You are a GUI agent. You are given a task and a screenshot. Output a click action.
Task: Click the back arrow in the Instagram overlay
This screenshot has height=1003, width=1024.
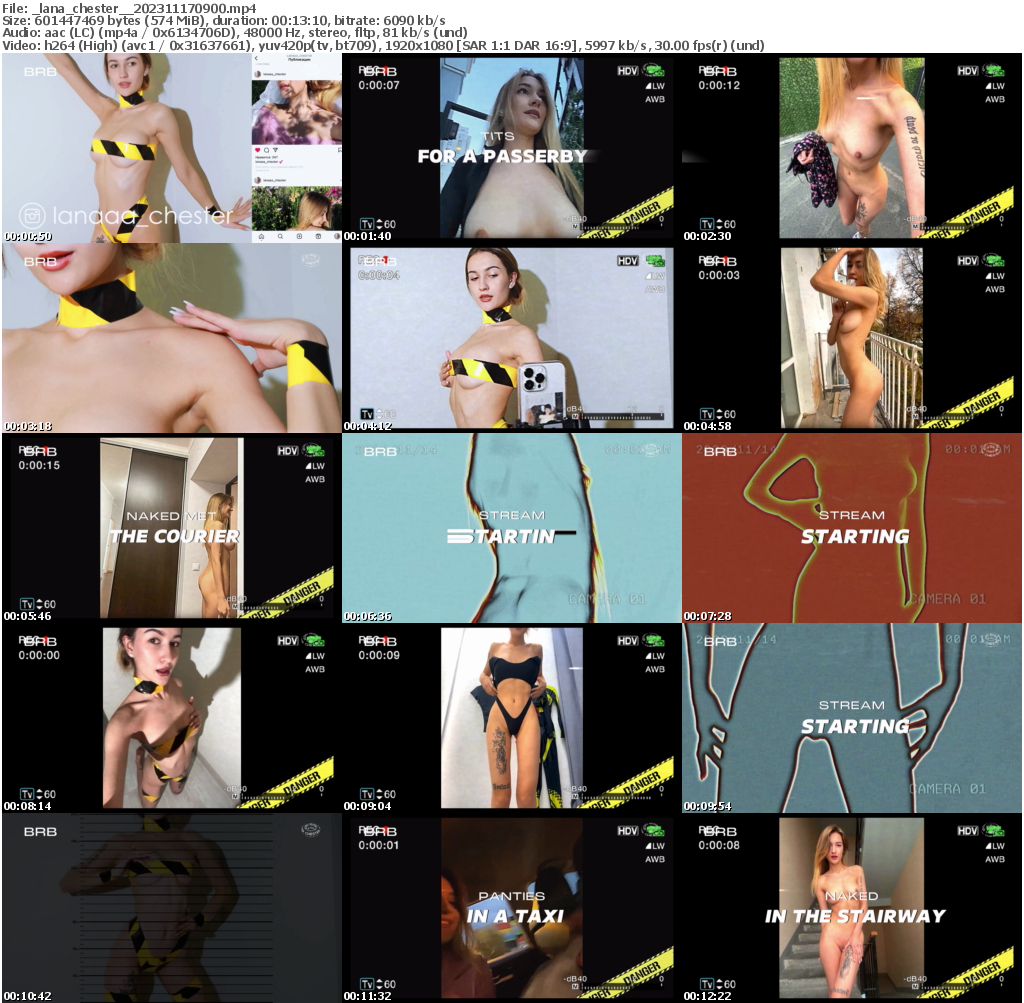pos(256,58)
